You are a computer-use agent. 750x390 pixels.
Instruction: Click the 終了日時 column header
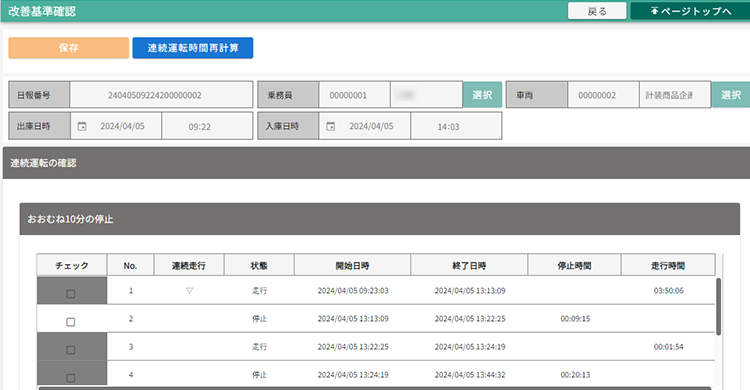click(469, 266)
